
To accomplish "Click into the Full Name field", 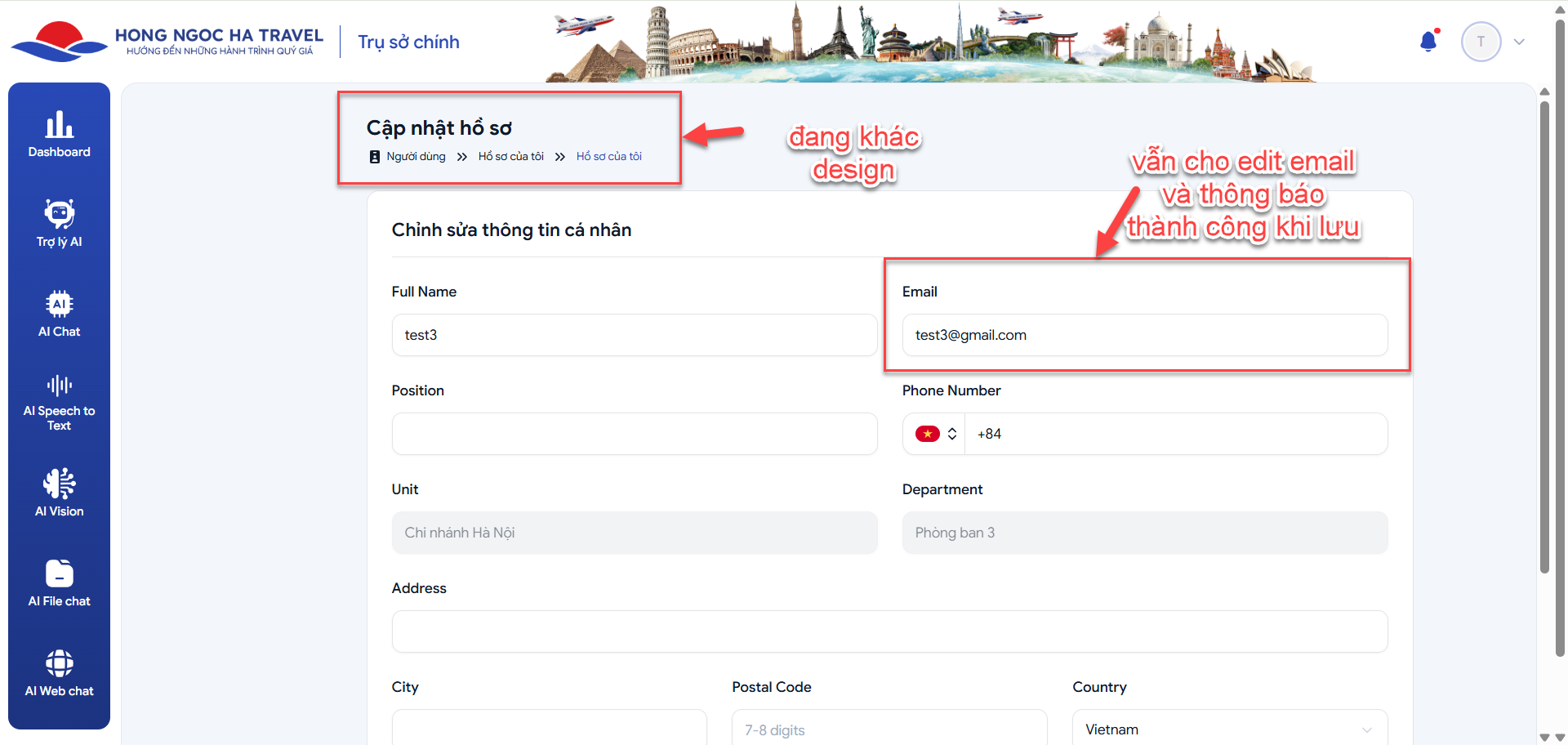I will 634,335.
